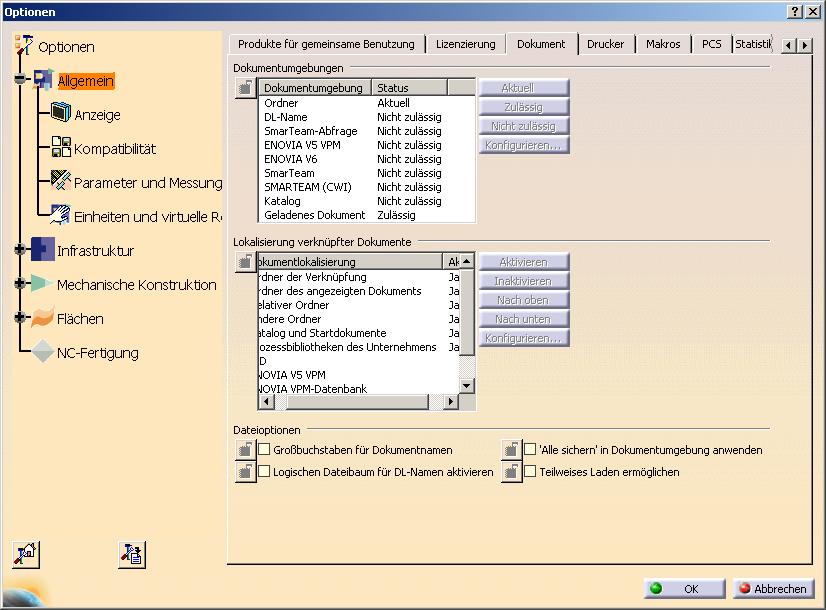Click the scroll-down arrow of the localization list
This screenshot has width=826, height=610.
point(467,386)
